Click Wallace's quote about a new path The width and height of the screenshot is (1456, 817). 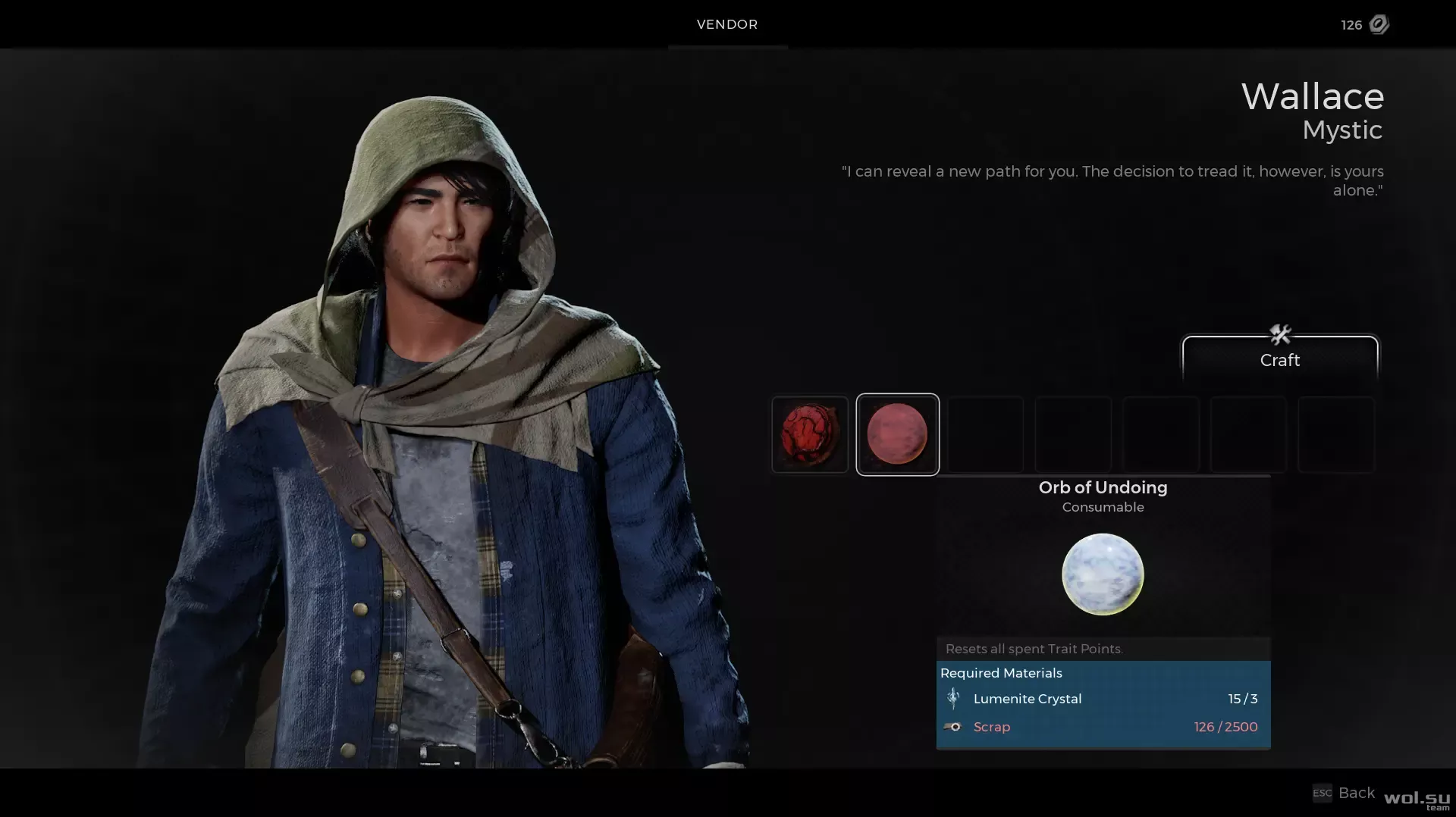coord(1112,180)
